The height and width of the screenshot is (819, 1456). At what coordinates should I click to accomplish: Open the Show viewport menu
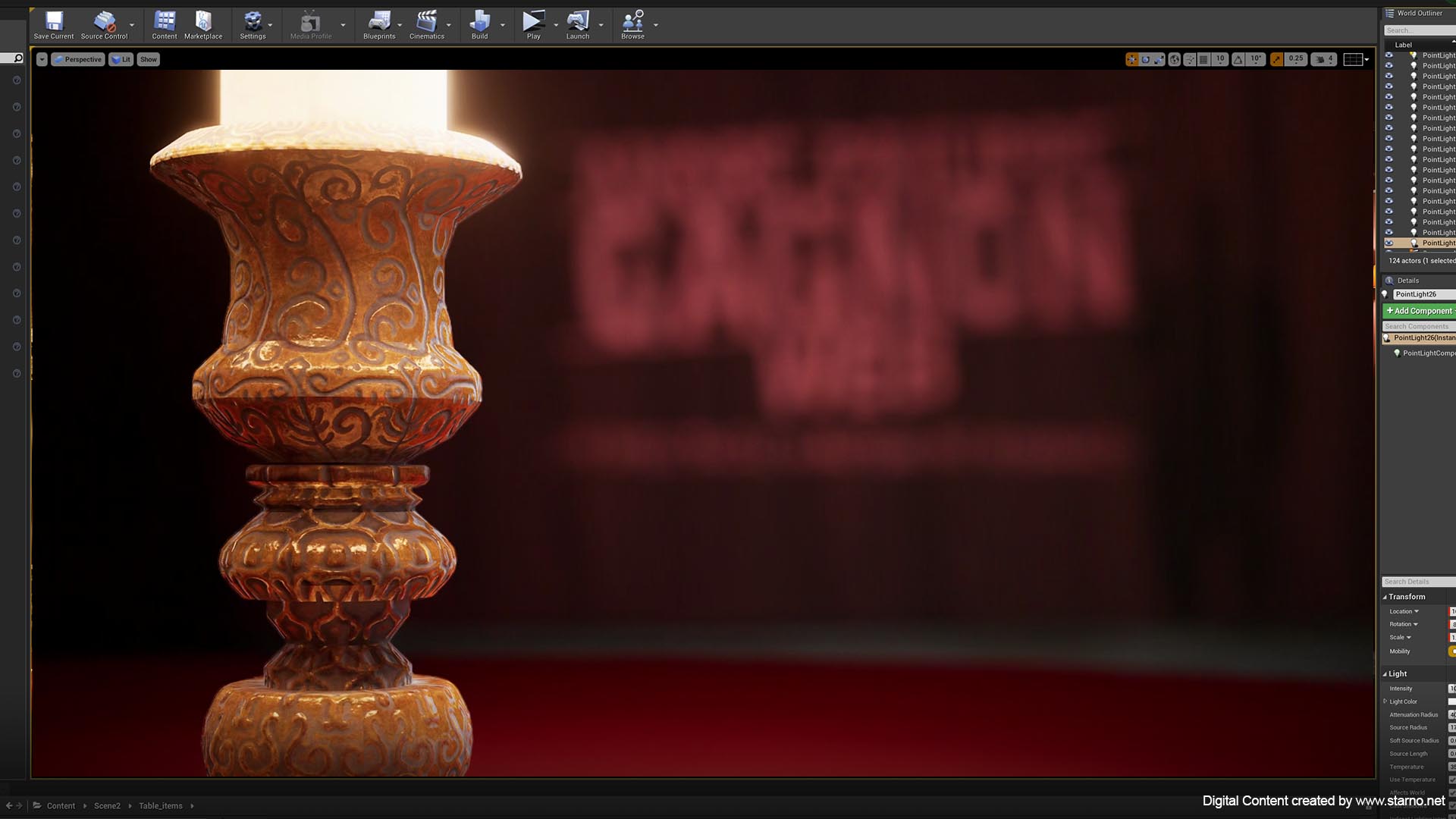[149, 59]
